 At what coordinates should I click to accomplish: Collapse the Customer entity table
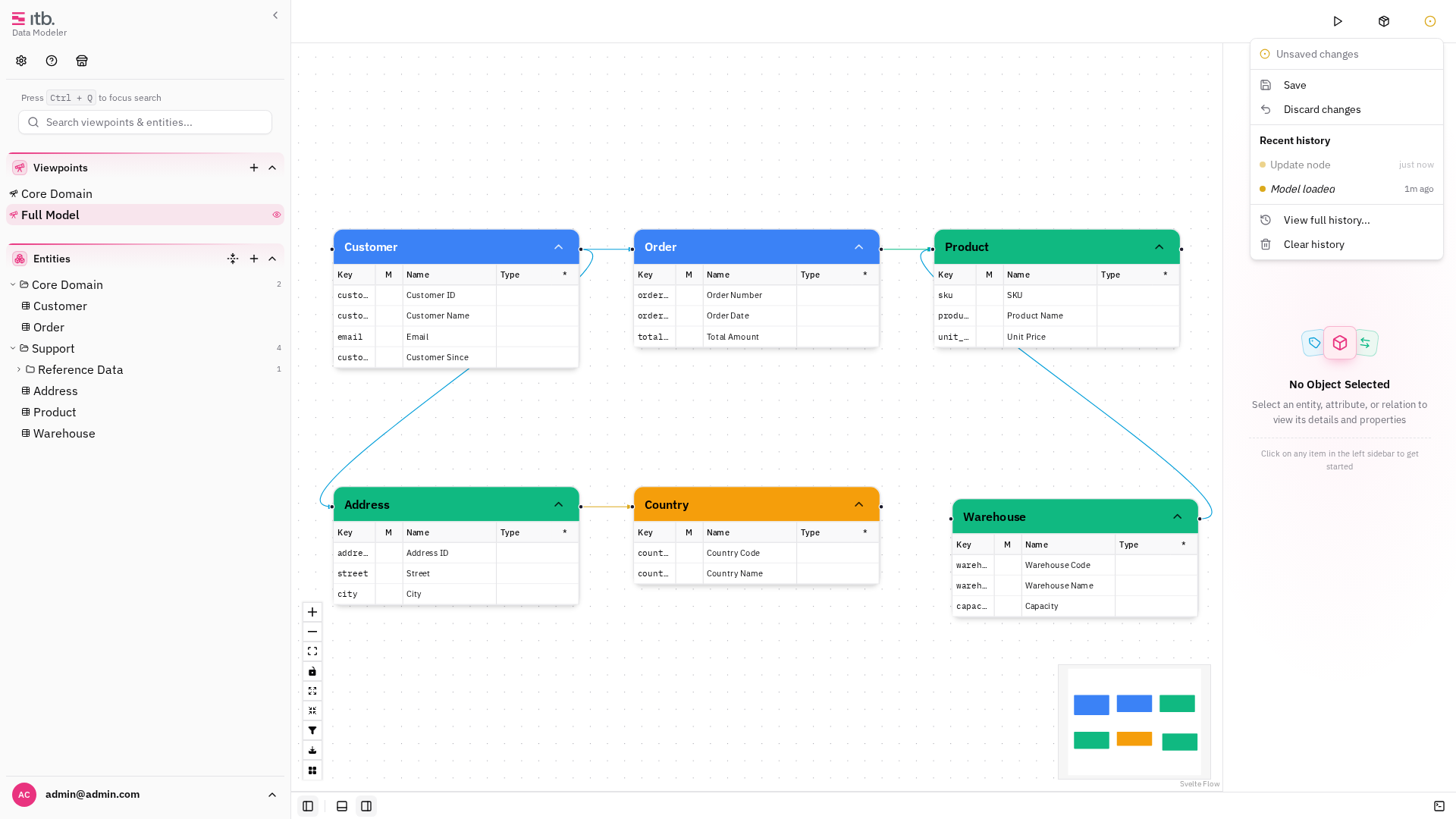[559, 247]
